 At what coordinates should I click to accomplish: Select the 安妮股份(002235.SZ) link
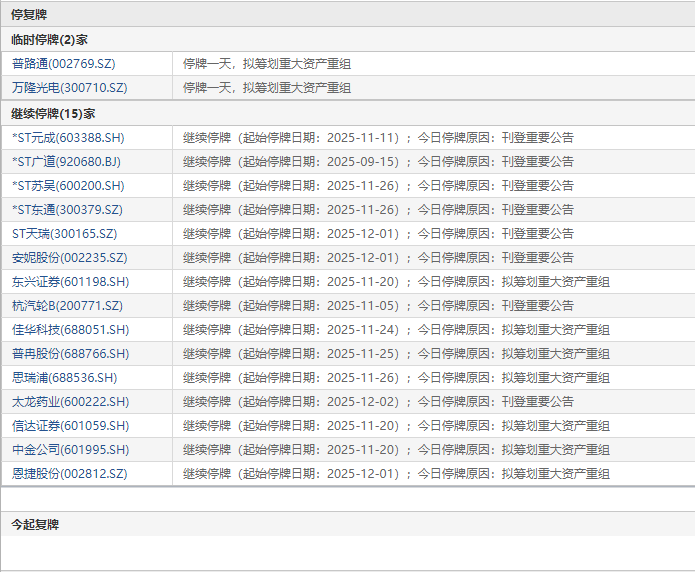coord(69,257)
